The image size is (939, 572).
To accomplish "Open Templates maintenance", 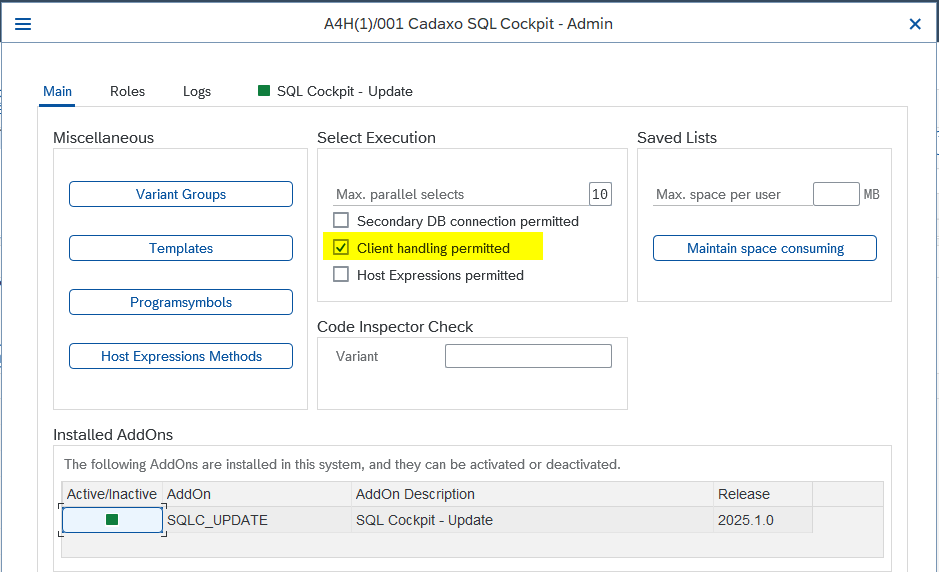I will coord(181,248).
